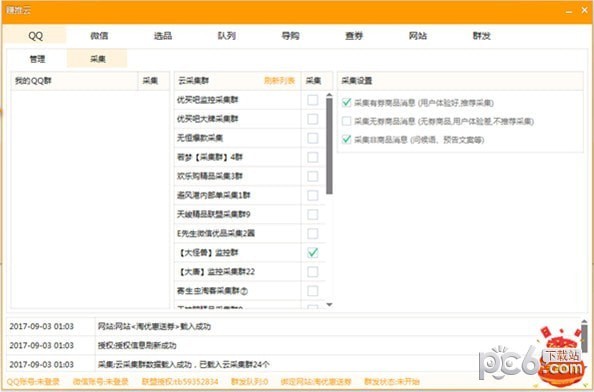The width and height of the screenshot is (594, 392).
Task: Select the 优买吧监控采集群 row name
Action: pos(208,100)
